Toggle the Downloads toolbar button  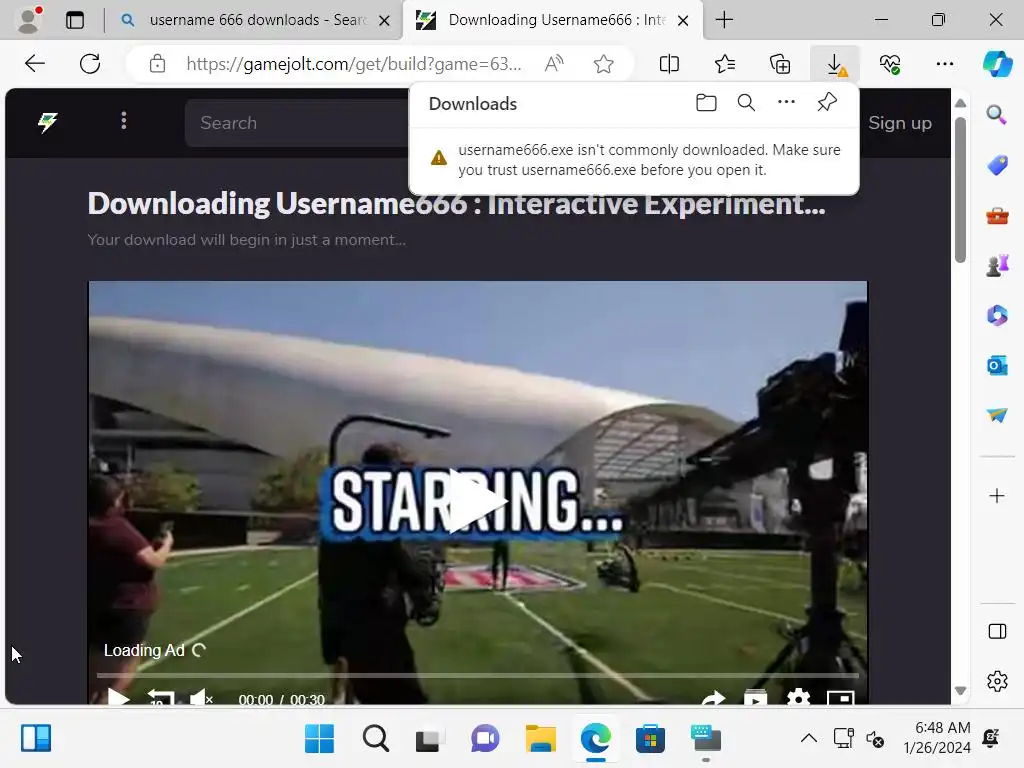pos(835,64)
